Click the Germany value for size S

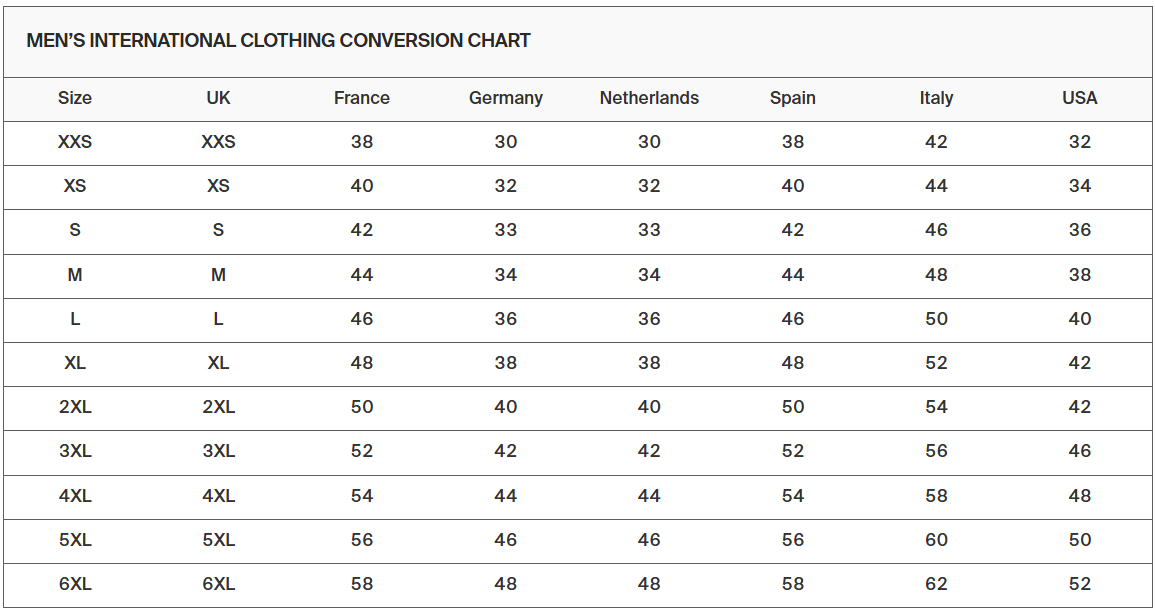tap(506, 230)
